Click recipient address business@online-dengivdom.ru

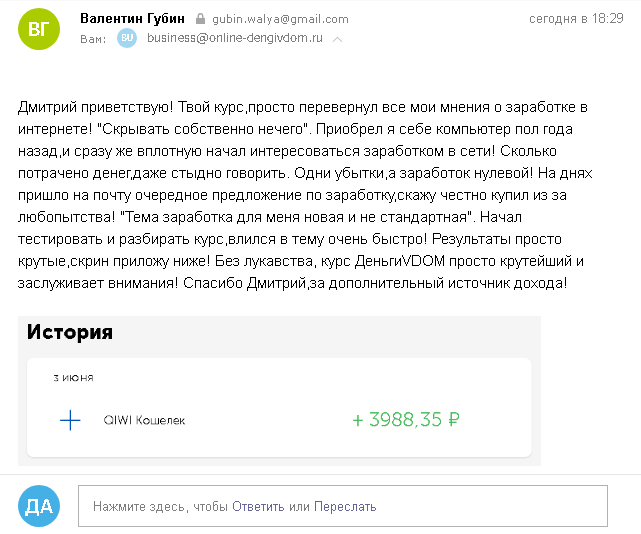(x=235, y=38)
